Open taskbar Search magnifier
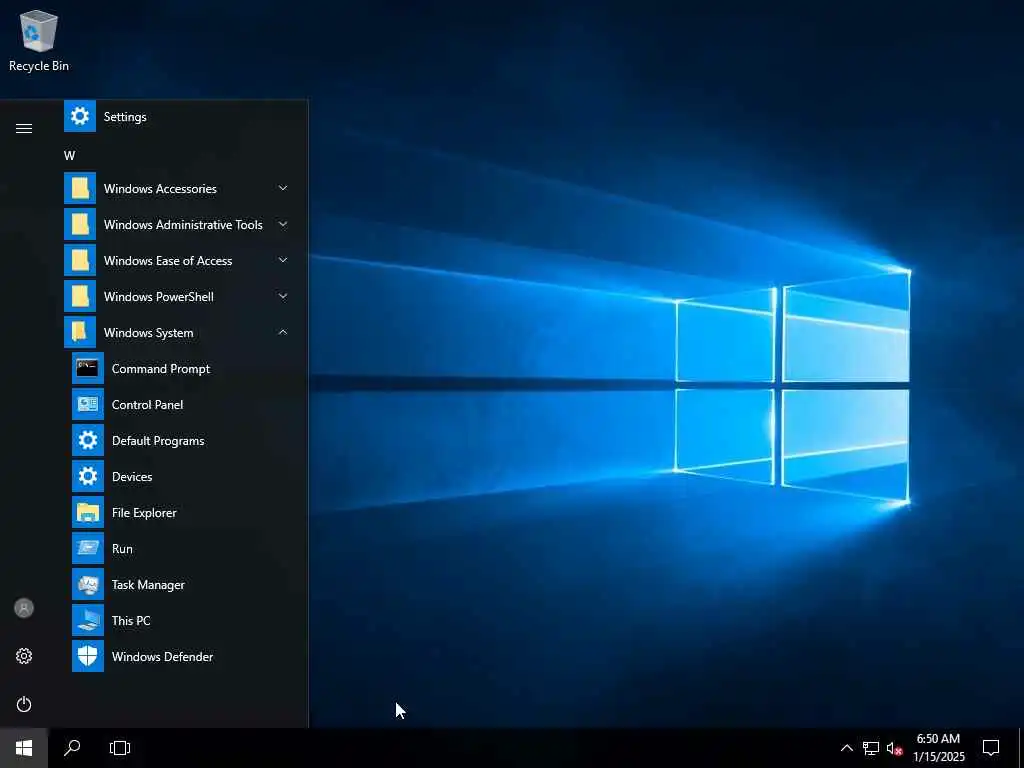Screen dimensions: 1024x768 pos(72,748)
